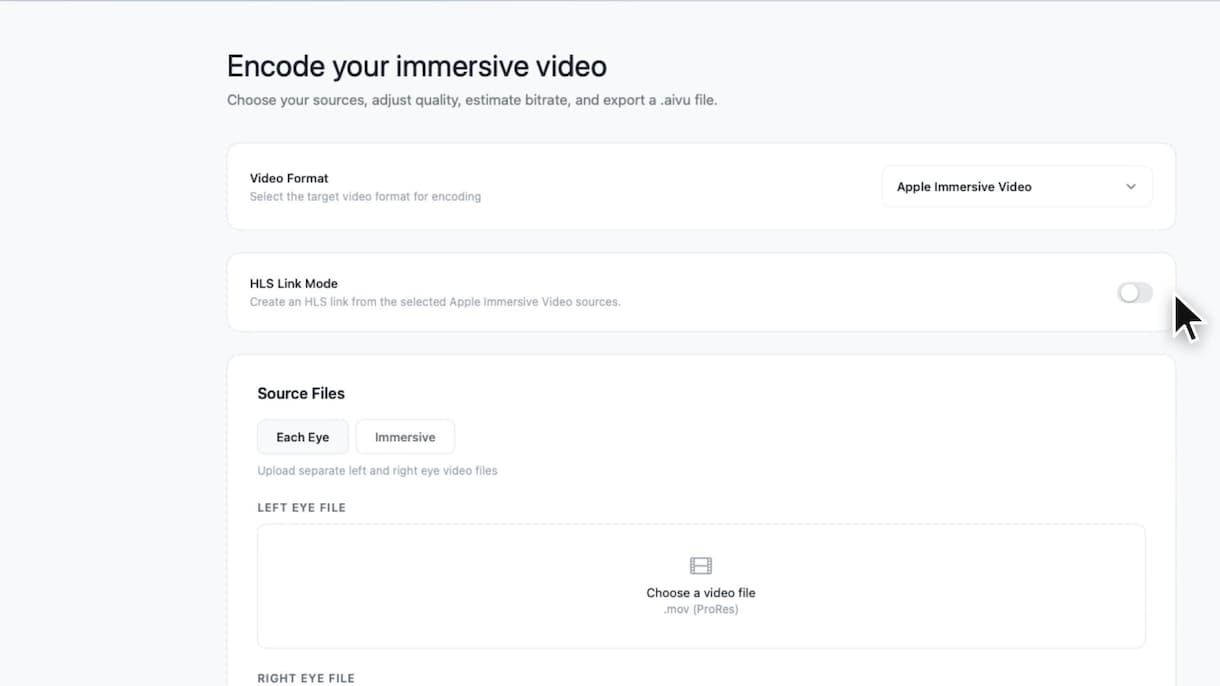Click the "Video Format" label
1220x686 pixels.
[x=289, y=178]
